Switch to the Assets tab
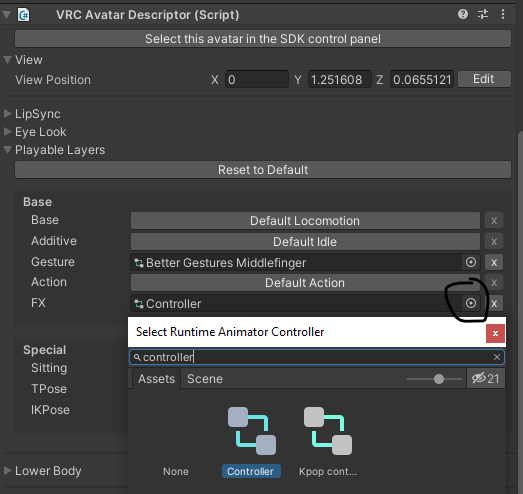523x494 pixels. click(x=156, y=379)
